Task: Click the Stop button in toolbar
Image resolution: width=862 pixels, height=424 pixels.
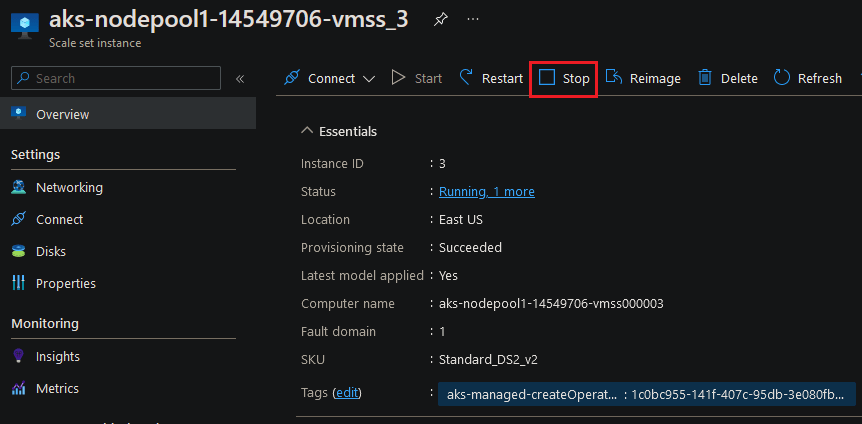Action: point(564,78)
